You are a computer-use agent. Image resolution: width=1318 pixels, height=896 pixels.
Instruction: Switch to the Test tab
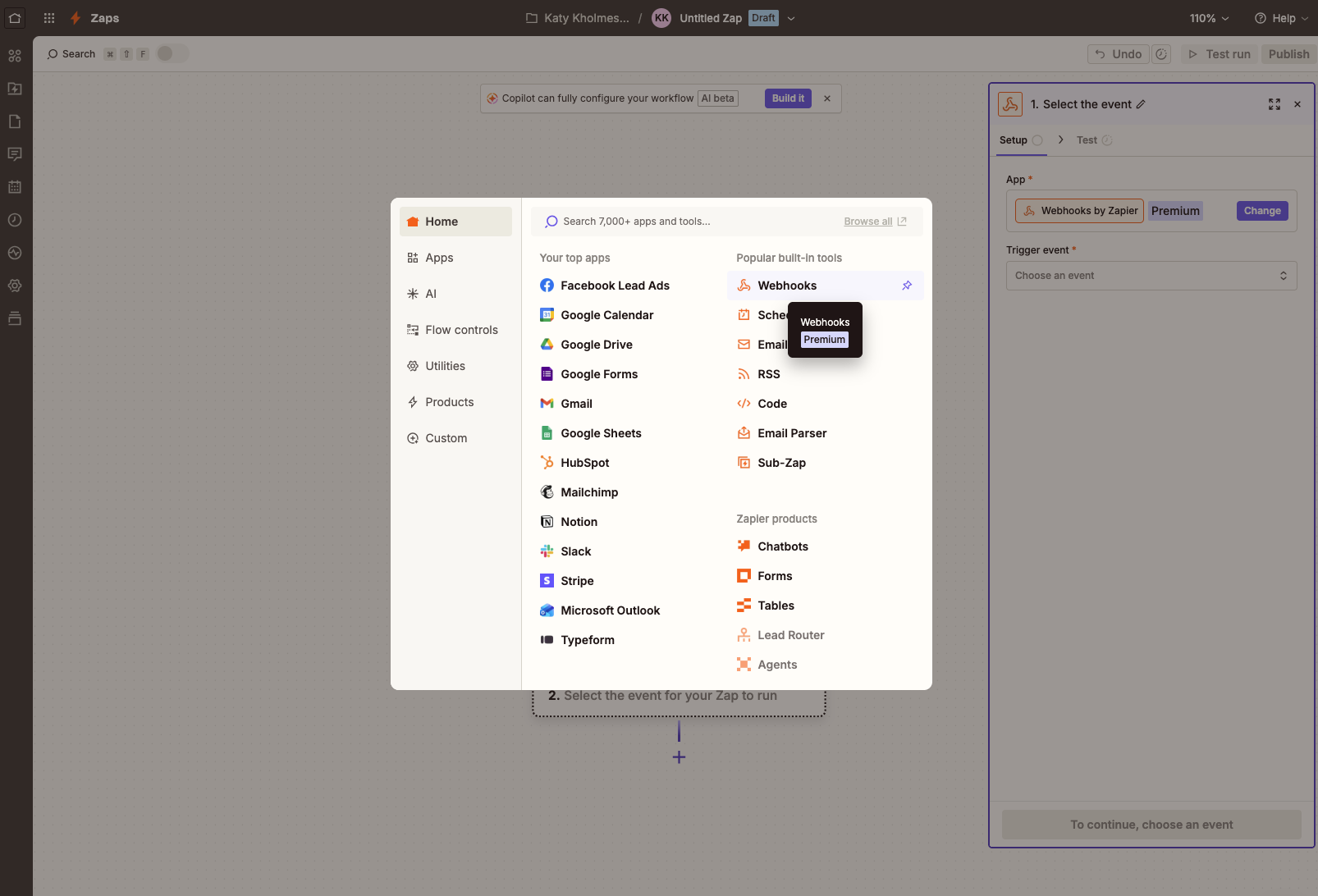[x=1094, y=140]
